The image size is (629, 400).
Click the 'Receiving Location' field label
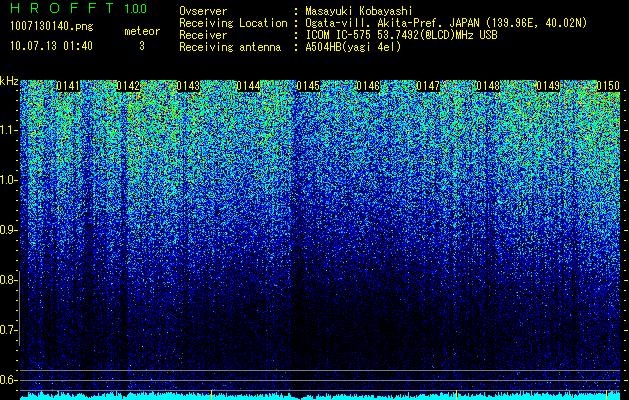click(233, 23)
